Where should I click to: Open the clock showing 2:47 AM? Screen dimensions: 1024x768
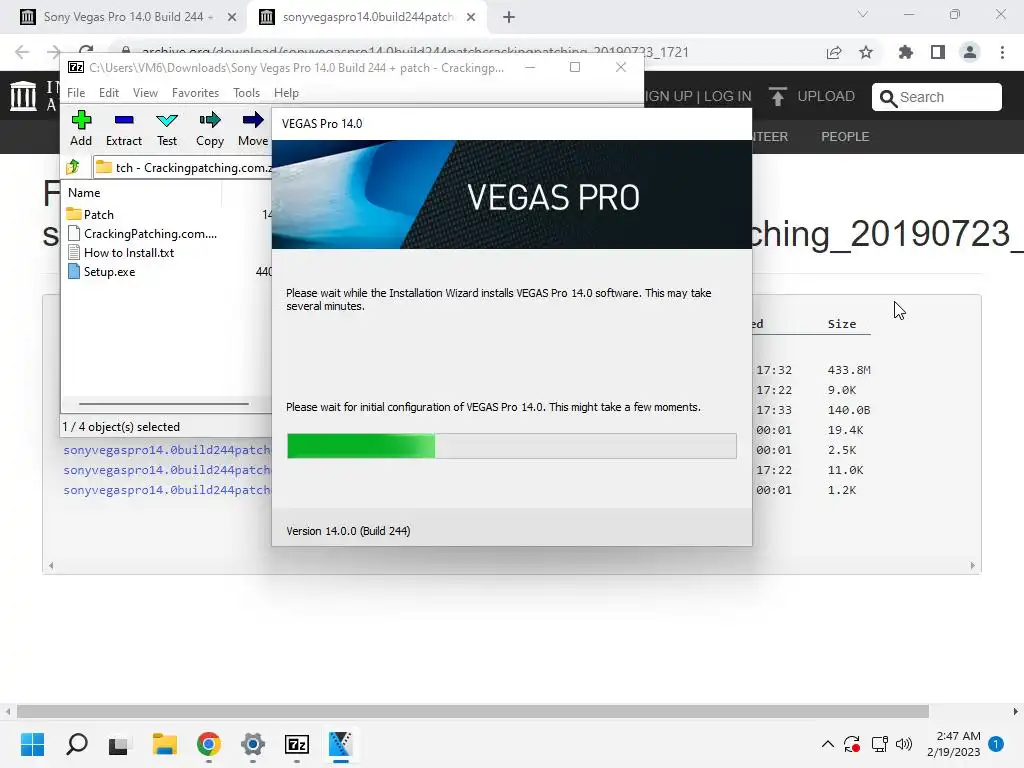point(953,744)
